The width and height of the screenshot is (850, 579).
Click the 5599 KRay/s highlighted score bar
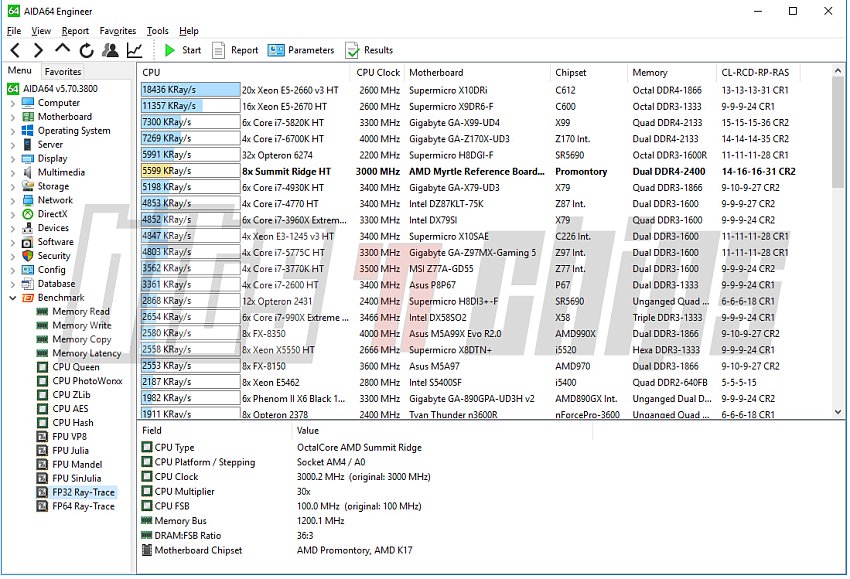(x=190, y=171)
